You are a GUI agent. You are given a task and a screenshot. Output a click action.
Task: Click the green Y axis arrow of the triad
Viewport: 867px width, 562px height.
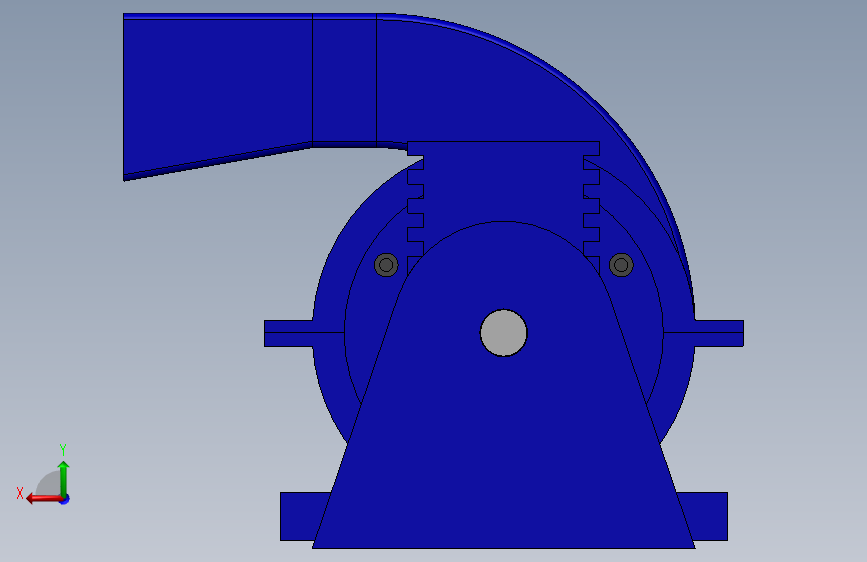click(x=64, y=478)
